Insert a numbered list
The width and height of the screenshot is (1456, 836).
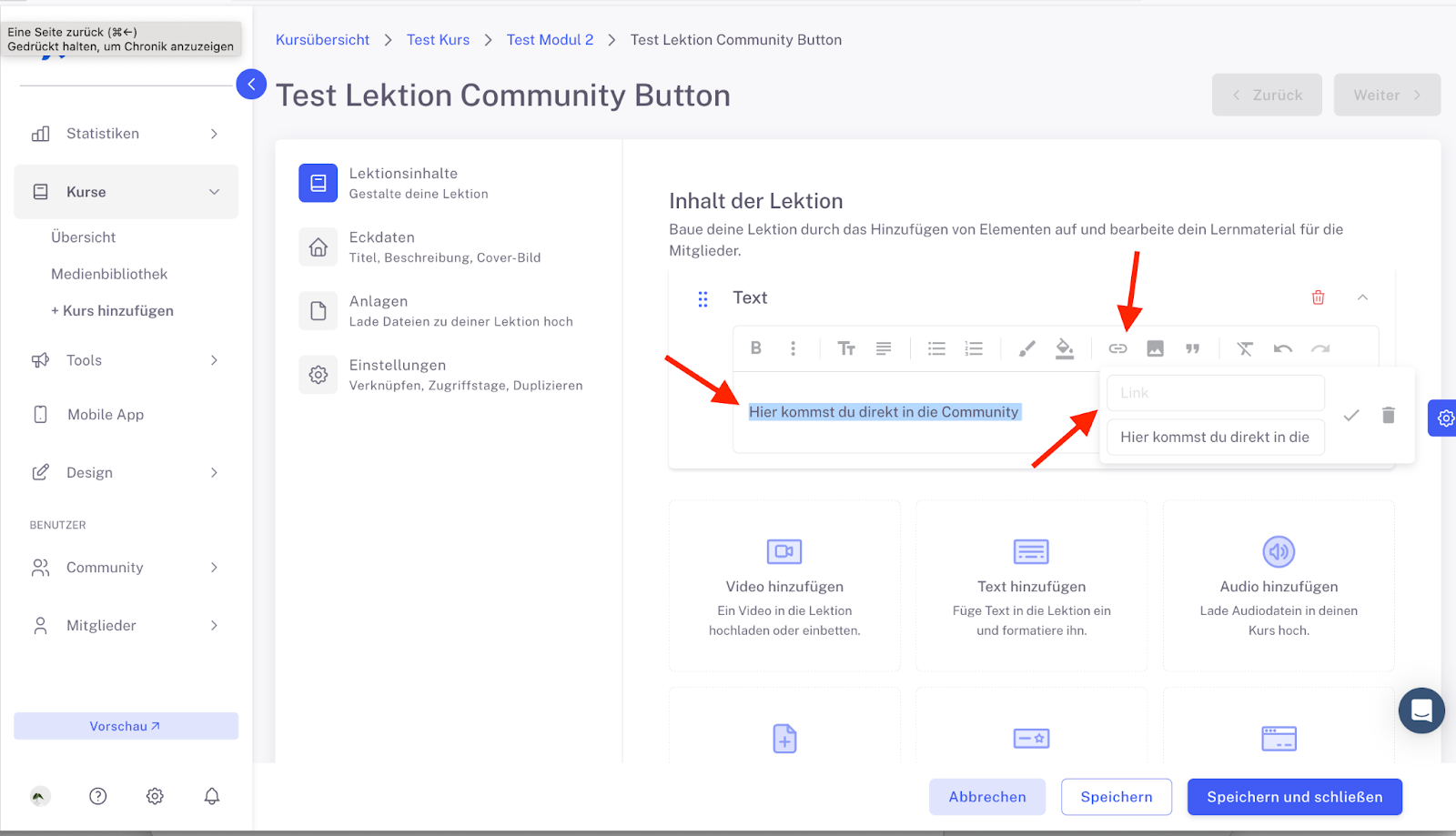click(974, 348)
